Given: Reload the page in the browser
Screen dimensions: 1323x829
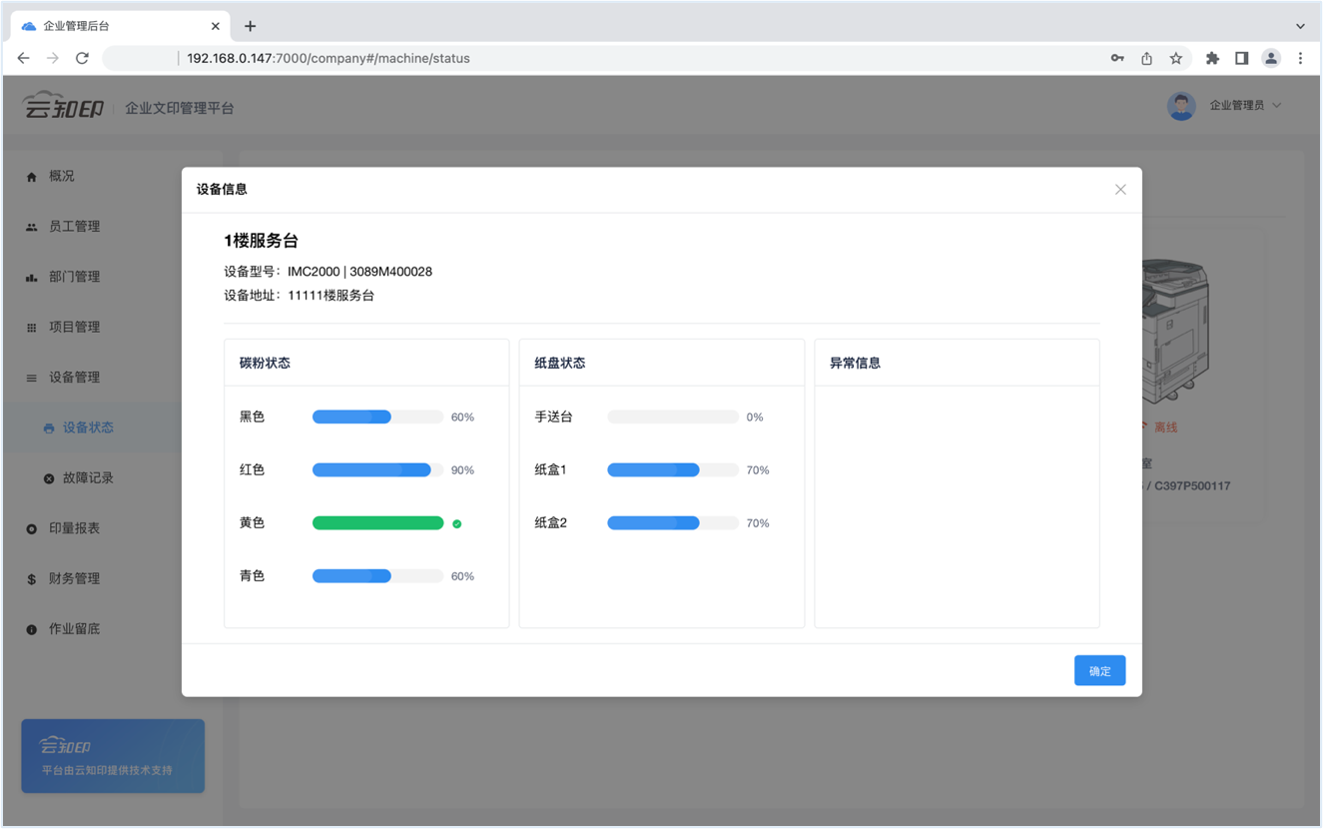Looking at the screenshot, I should pos(82,58).
